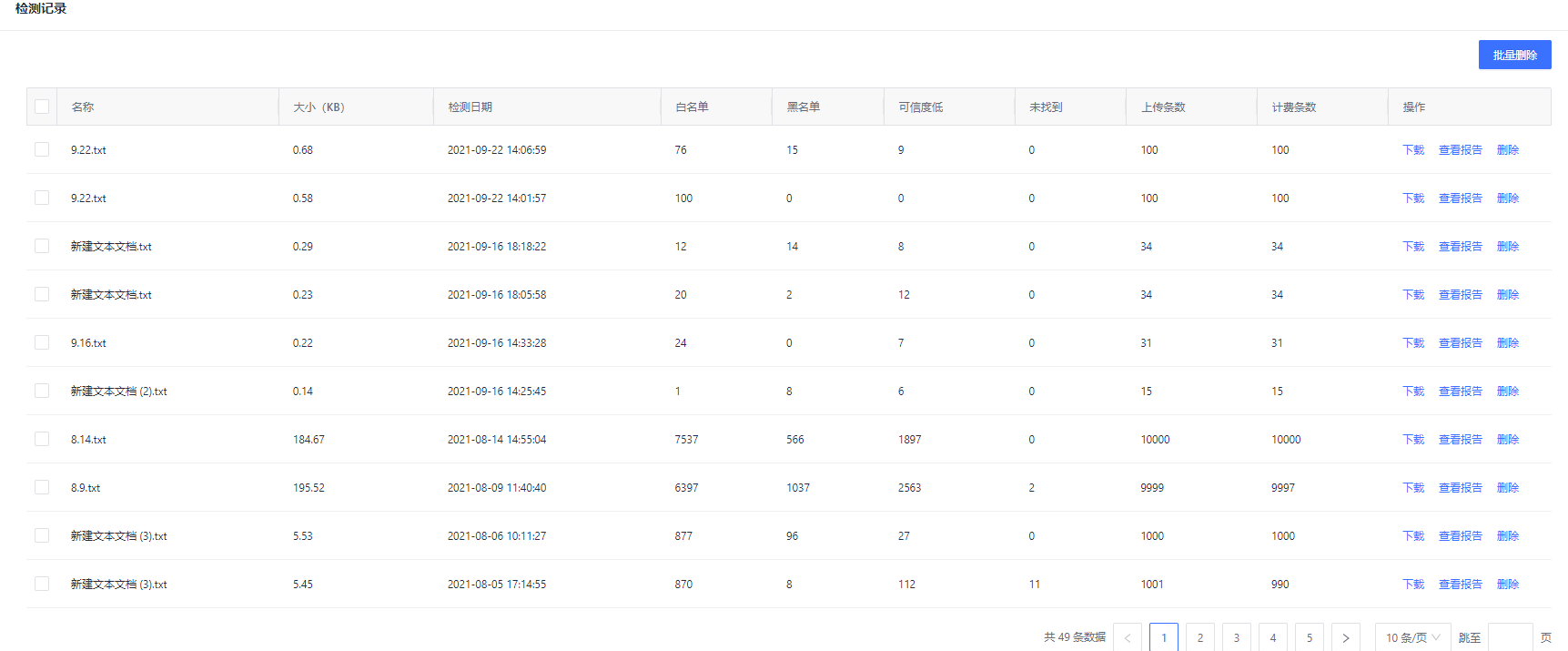View report of 新建文本文档.txt from 18:05:58

pyautogui.click(x=1461, y=295)
